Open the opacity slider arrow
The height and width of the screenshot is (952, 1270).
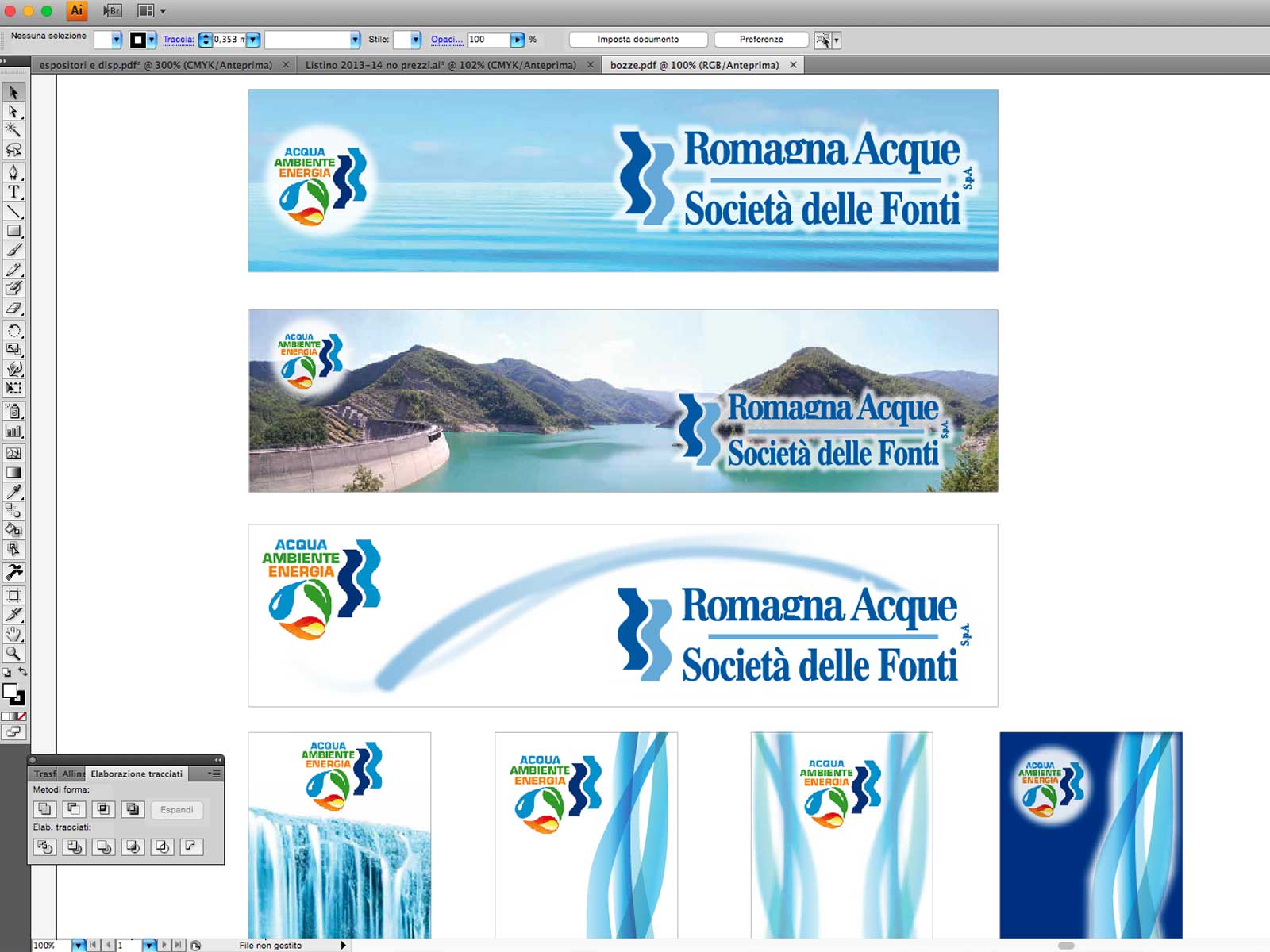point(518,40)
